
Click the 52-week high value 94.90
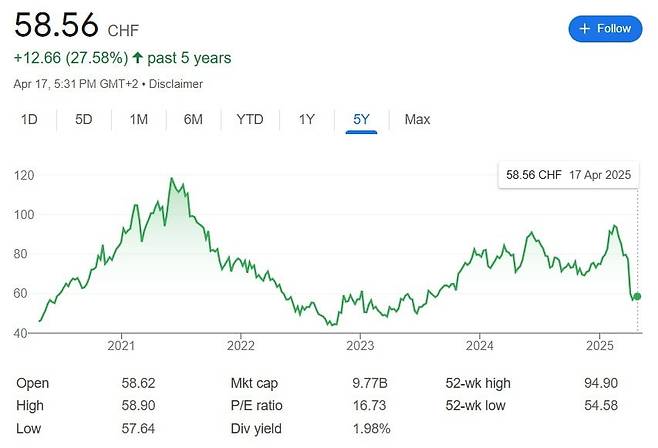coord(601,383)
